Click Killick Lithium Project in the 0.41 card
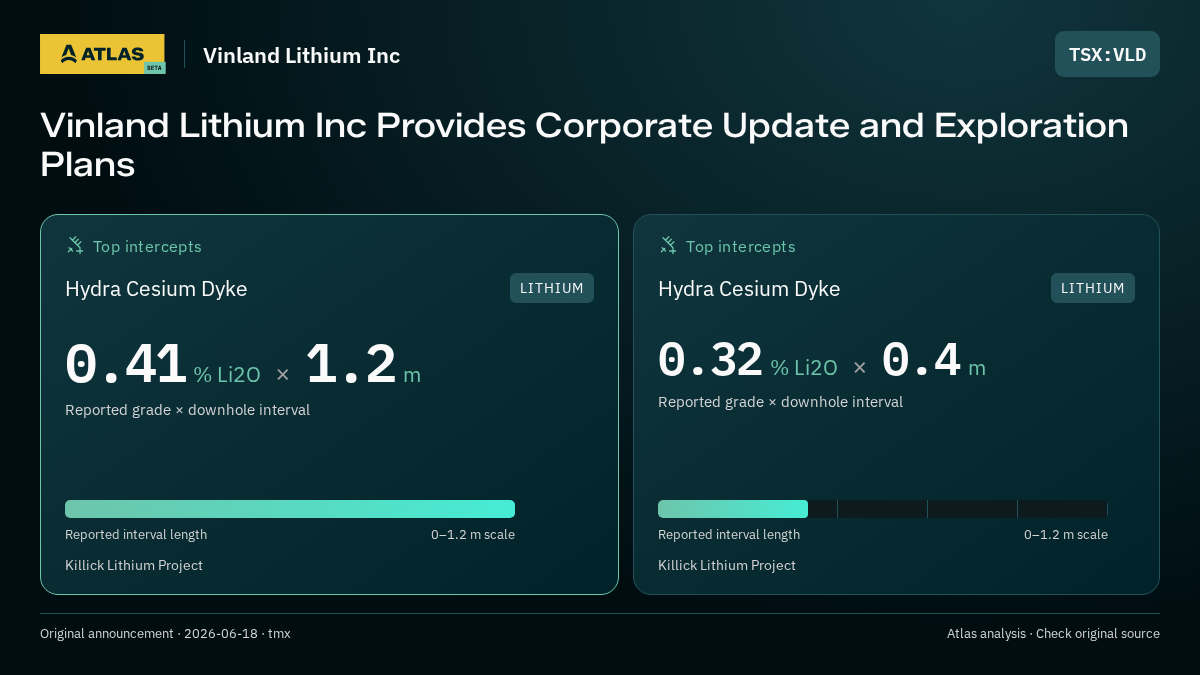Viewport: 1200px width, 675px height. click(x=134, y=565)
